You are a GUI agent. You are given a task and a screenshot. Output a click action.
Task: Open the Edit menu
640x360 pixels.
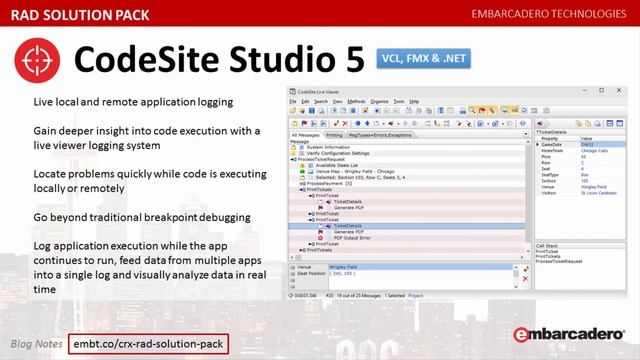coord(305,101)
